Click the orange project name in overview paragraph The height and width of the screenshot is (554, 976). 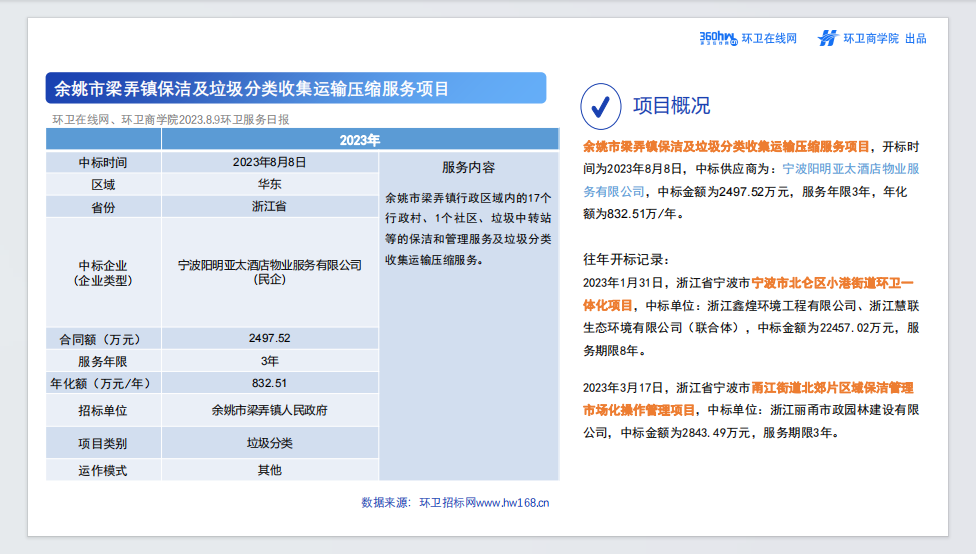click(x=726, y=147)
